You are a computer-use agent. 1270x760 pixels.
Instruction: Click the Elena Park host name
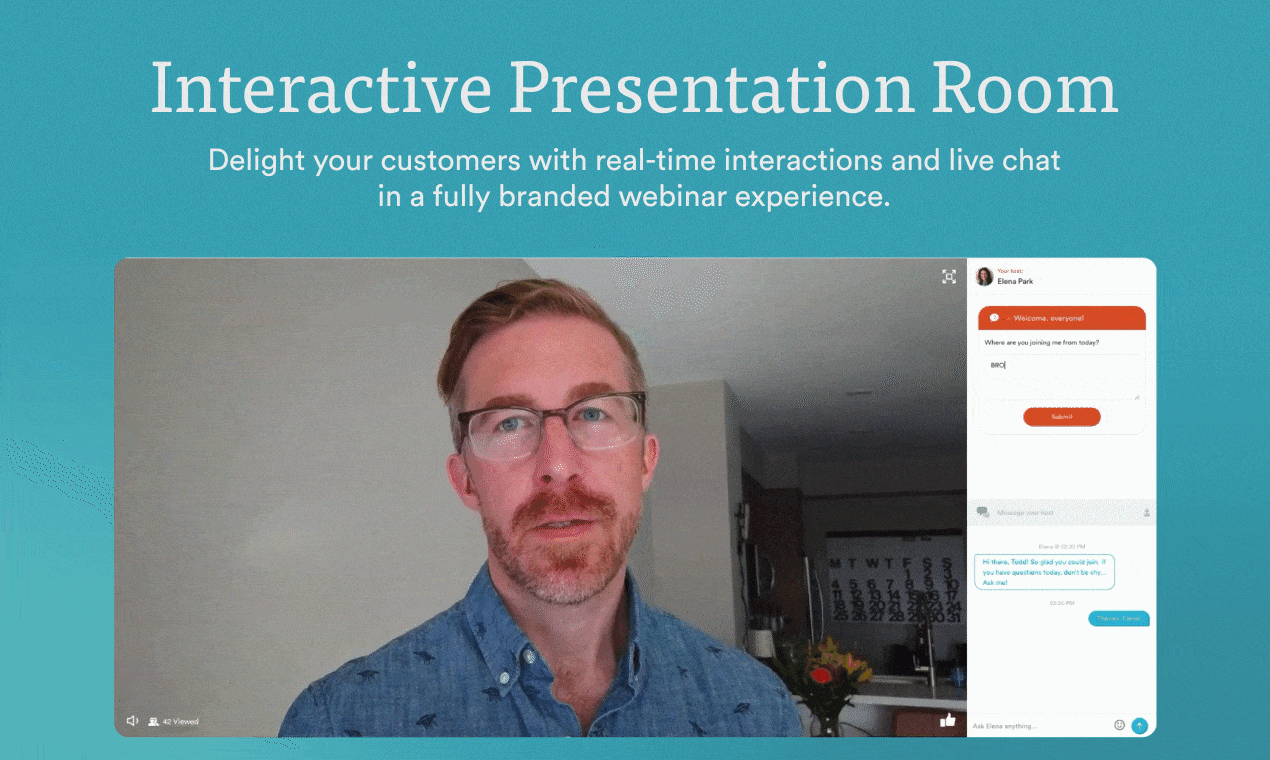[1015, 282]
